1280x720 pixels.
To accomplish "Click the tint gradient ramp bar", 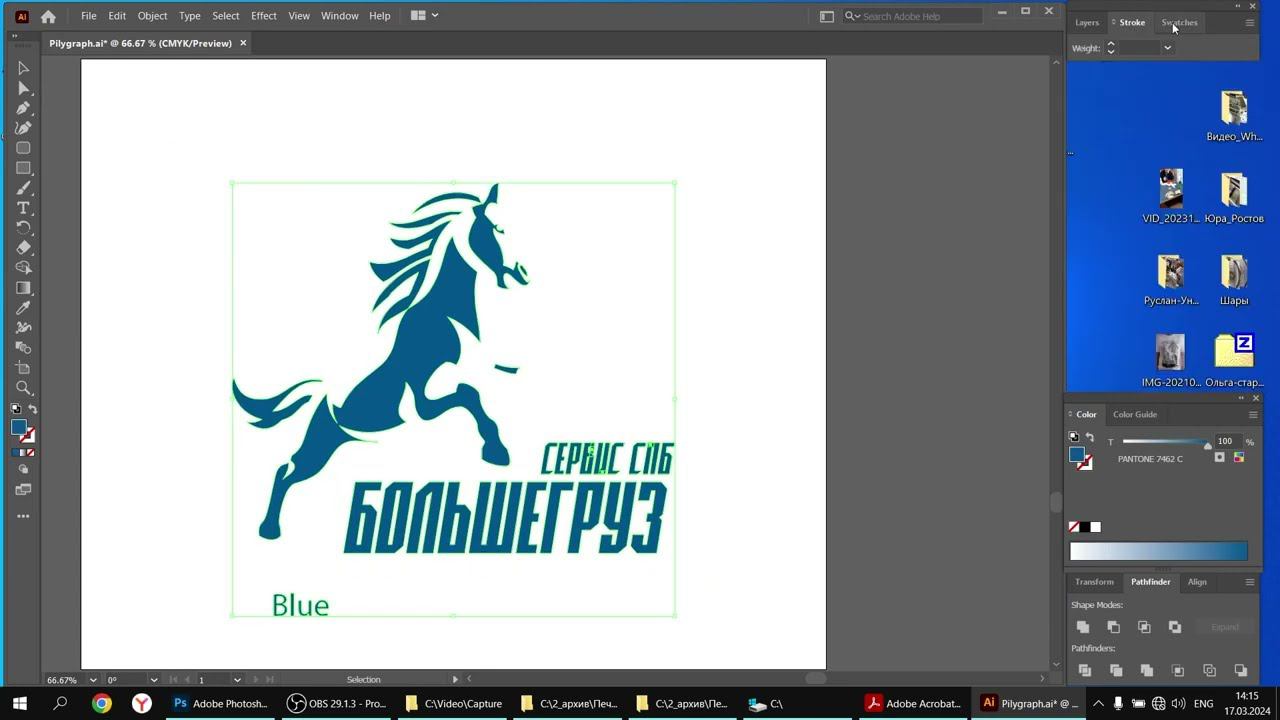I will tap(1159, 551).
